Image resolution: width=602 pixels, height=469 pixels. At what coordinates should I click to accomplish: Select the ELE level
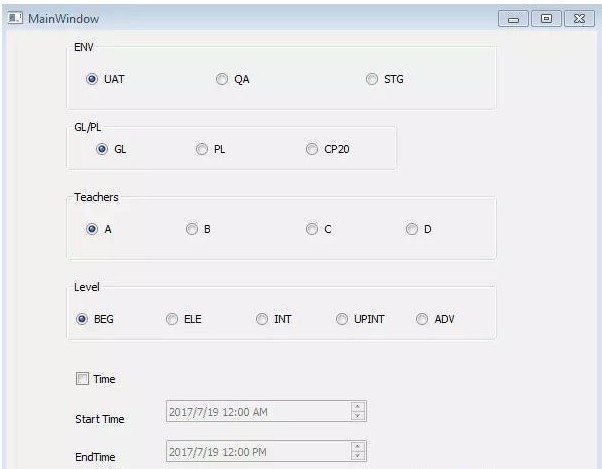[172, 319]
